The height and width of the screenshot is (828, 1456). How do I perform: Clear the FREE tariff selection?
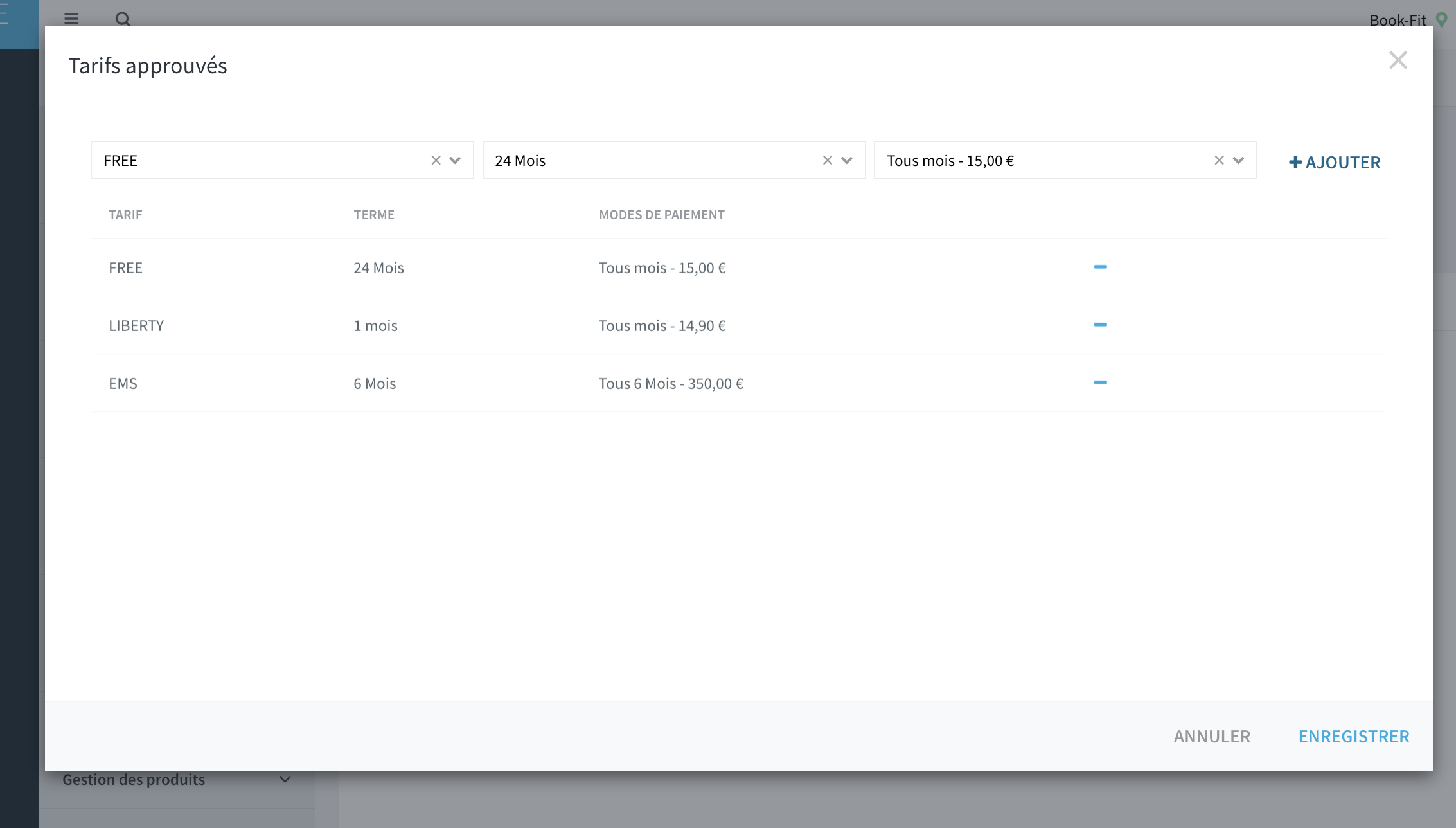pos(436,160)
